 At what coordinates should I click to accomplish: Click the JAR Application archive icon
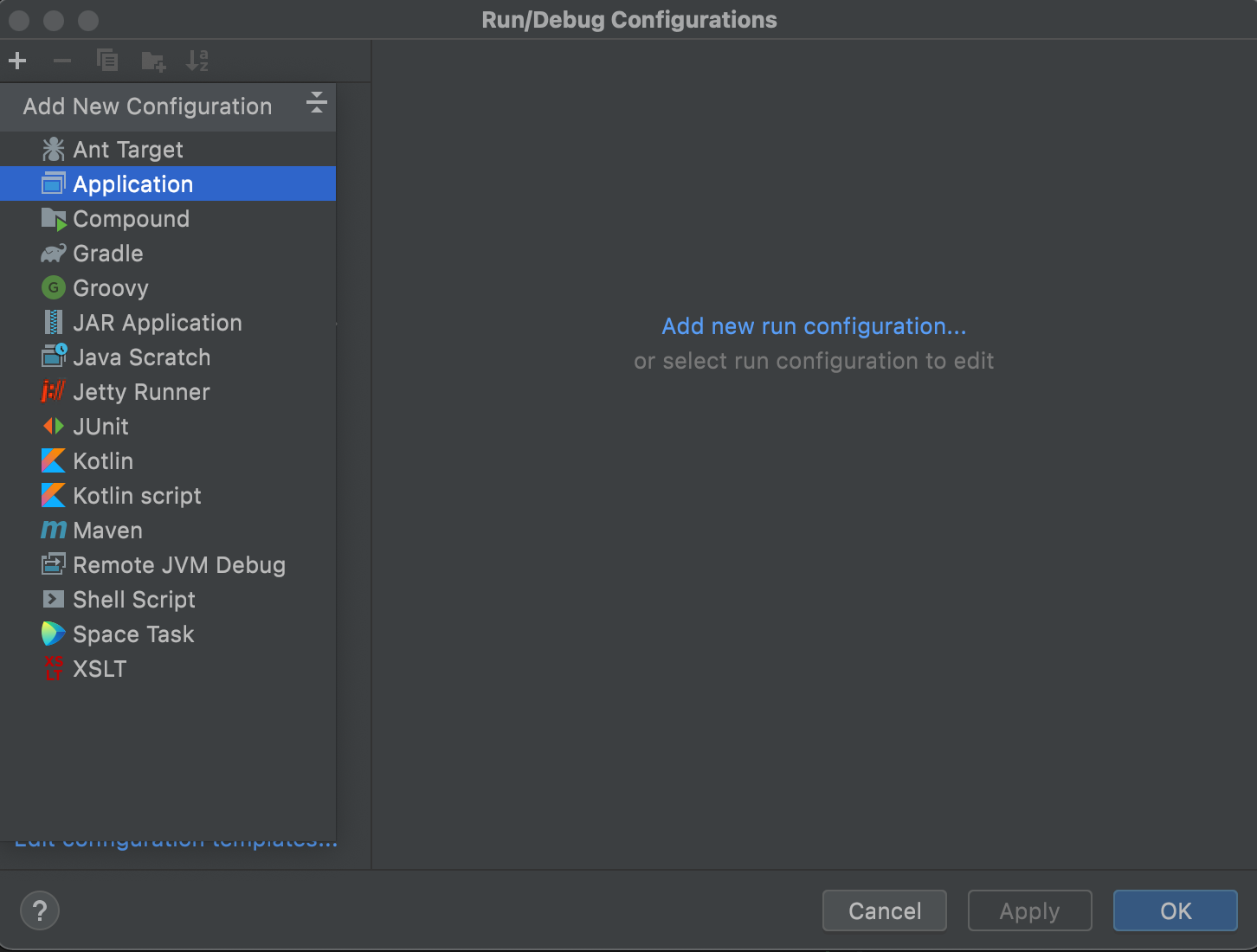(x=54, y=322)
